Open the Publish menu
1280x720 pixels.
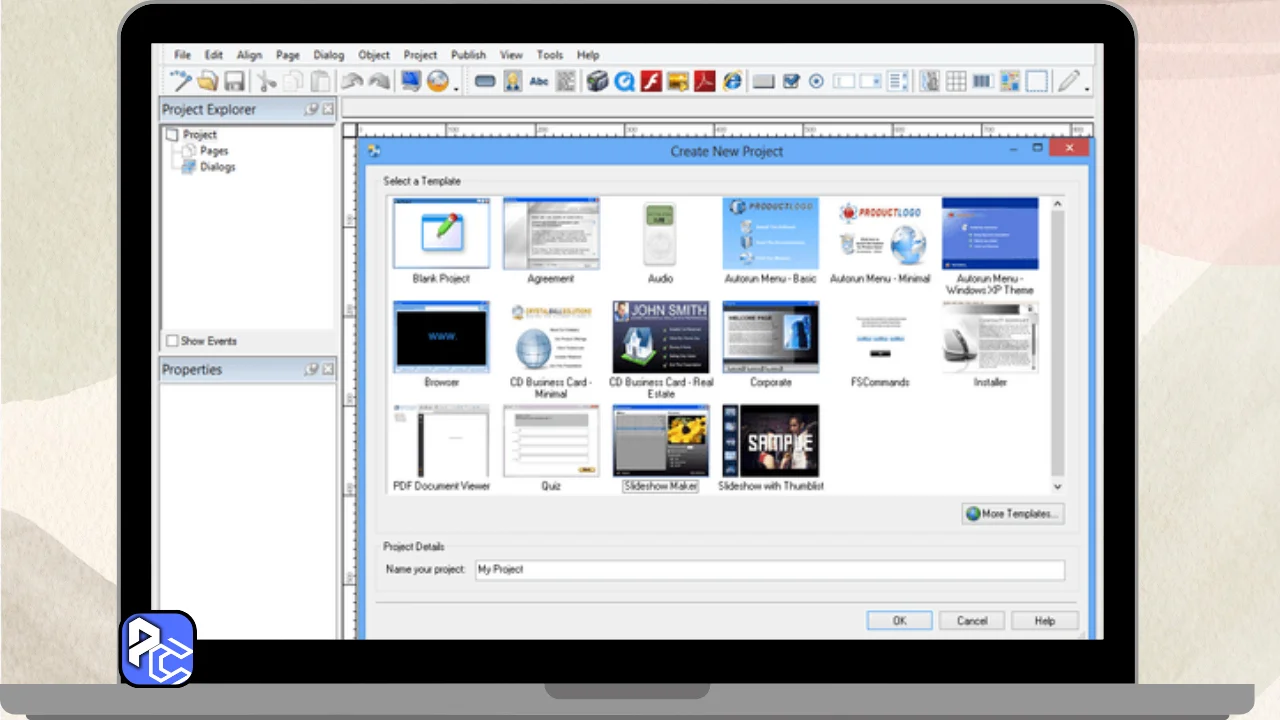click(468, 55)
